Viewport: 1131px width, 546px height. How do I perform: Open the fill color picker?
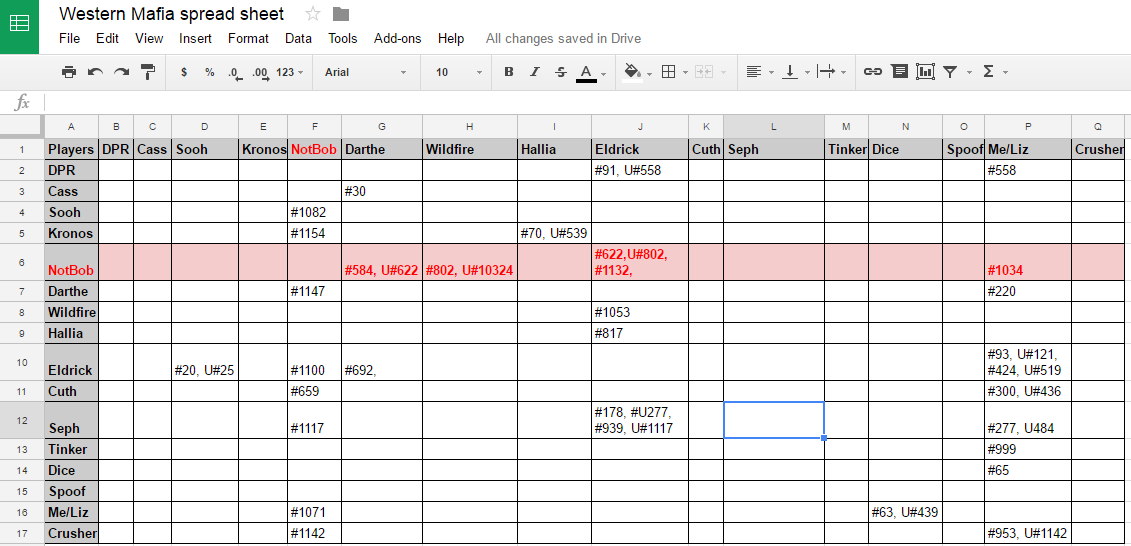tap(632, 72)
